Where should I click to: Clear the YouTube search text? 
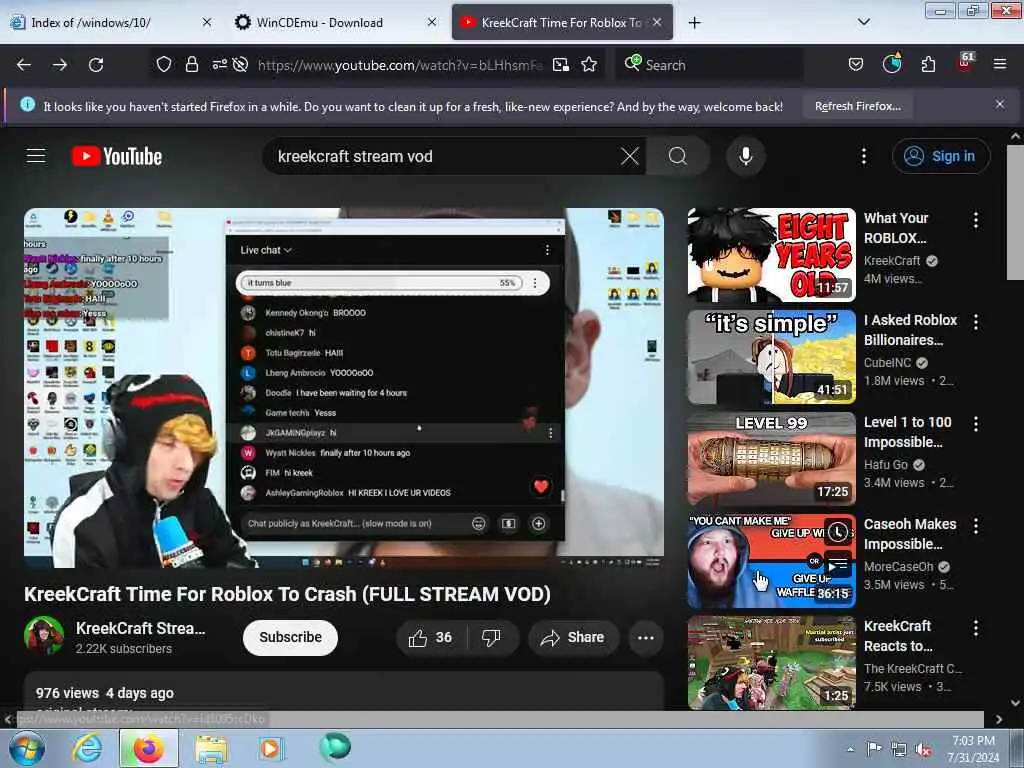pos(630,156)
